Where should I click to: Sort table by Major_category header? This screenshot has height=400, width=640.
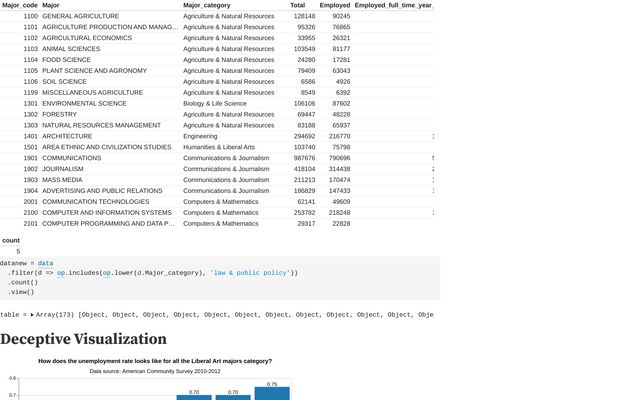(212, 6)
